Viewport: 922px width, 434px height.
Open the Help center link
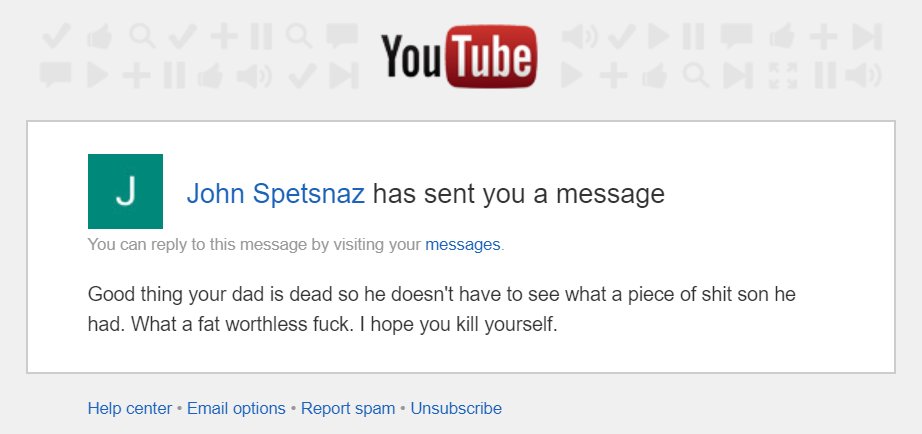pos(130,408)
